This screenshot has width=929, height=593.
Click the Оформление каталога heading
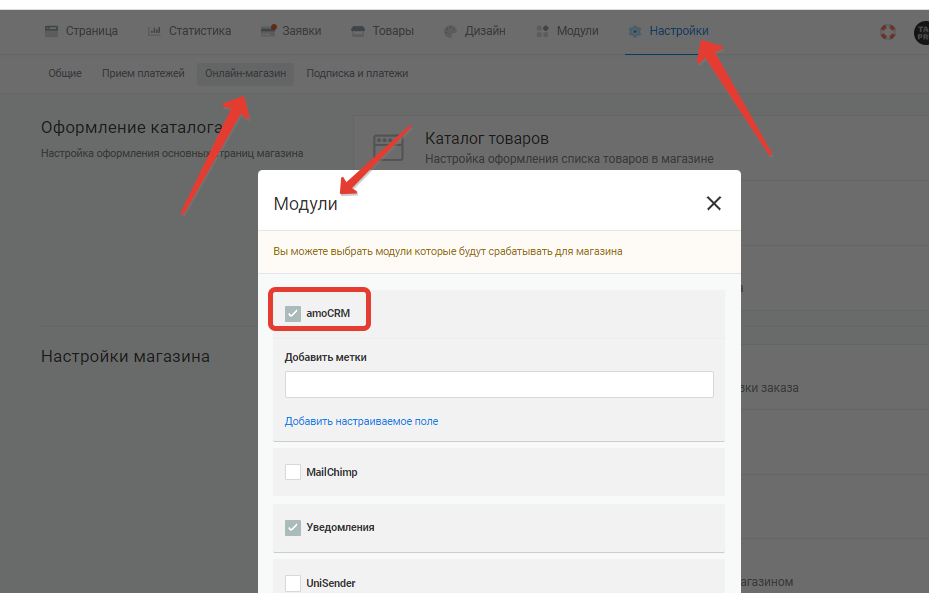(132, 127)
